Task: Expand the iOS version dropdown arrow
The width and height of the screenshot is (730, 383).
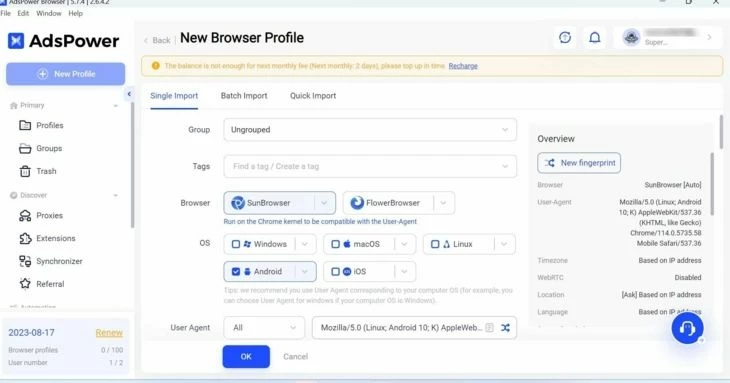Action: [x=404, y=272]
